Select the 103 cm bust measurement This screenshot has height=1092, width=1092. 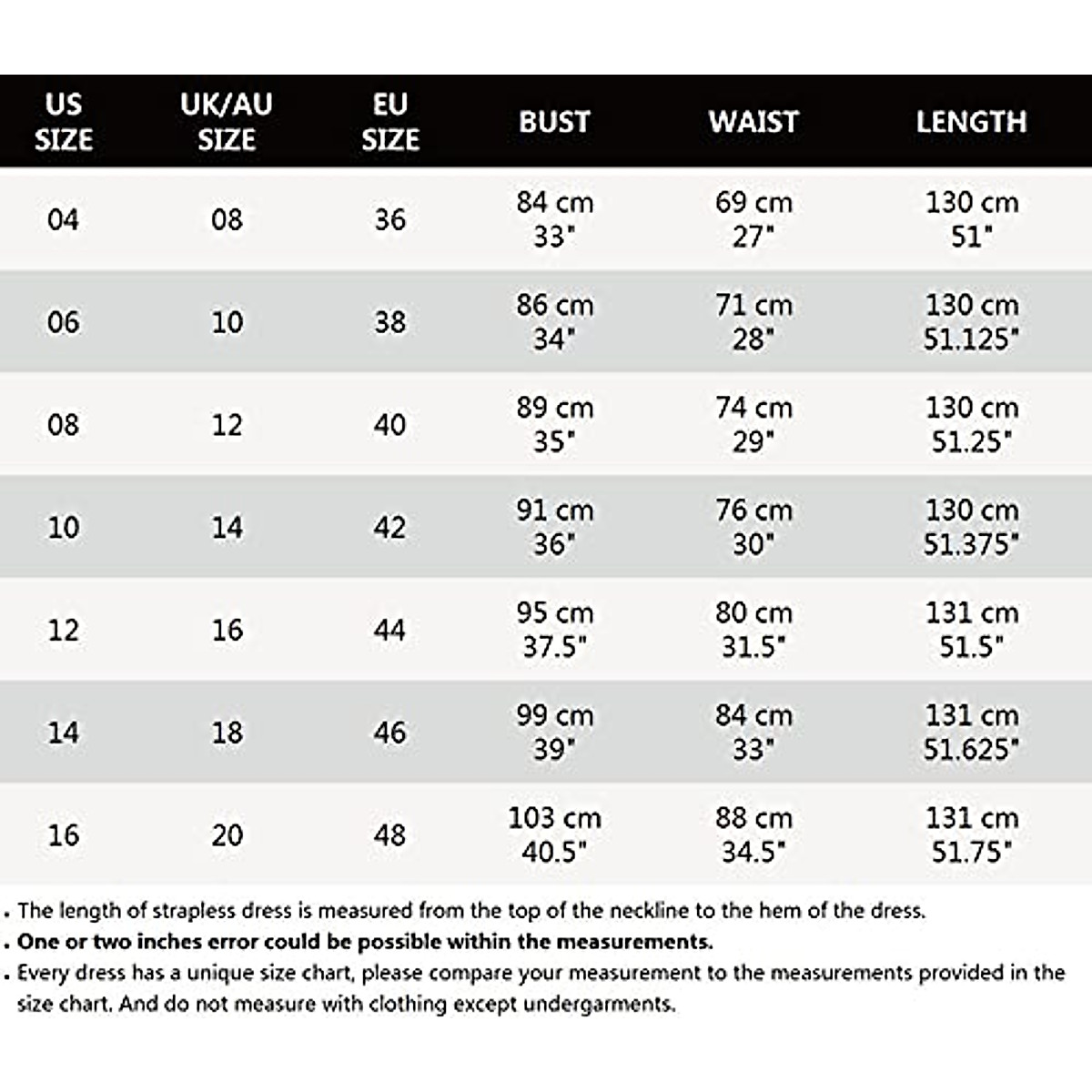[x=554, y=818]
